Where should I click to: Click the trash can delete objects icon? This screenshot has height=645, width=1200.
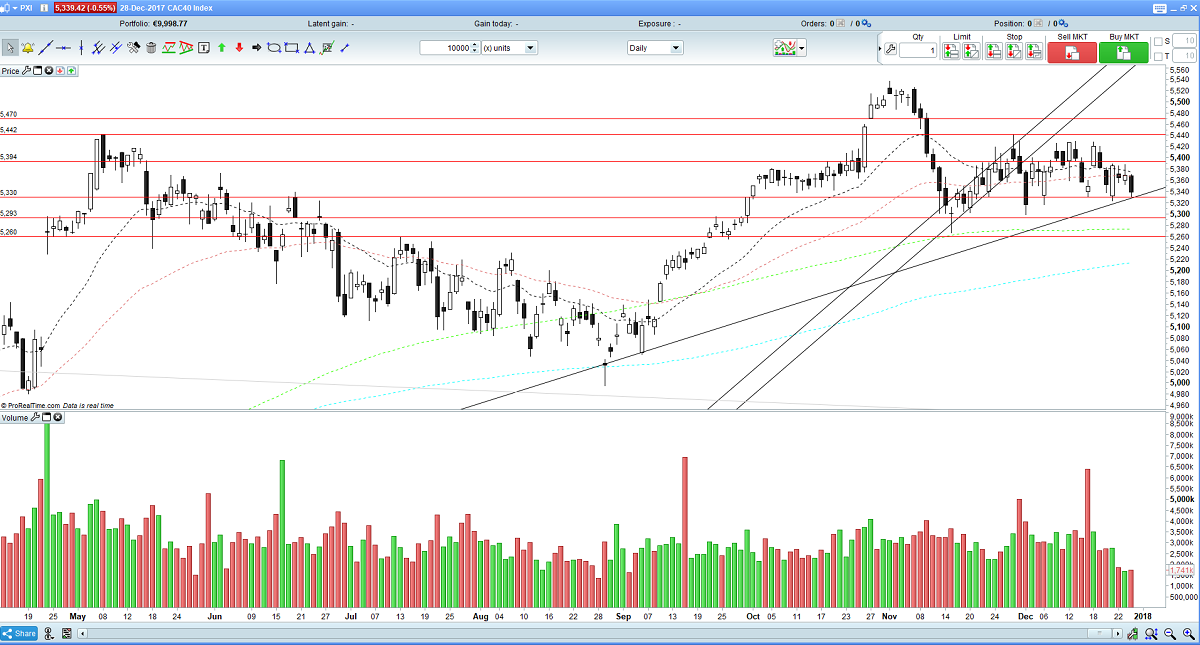pyautogui.click(x=151, y=47)
